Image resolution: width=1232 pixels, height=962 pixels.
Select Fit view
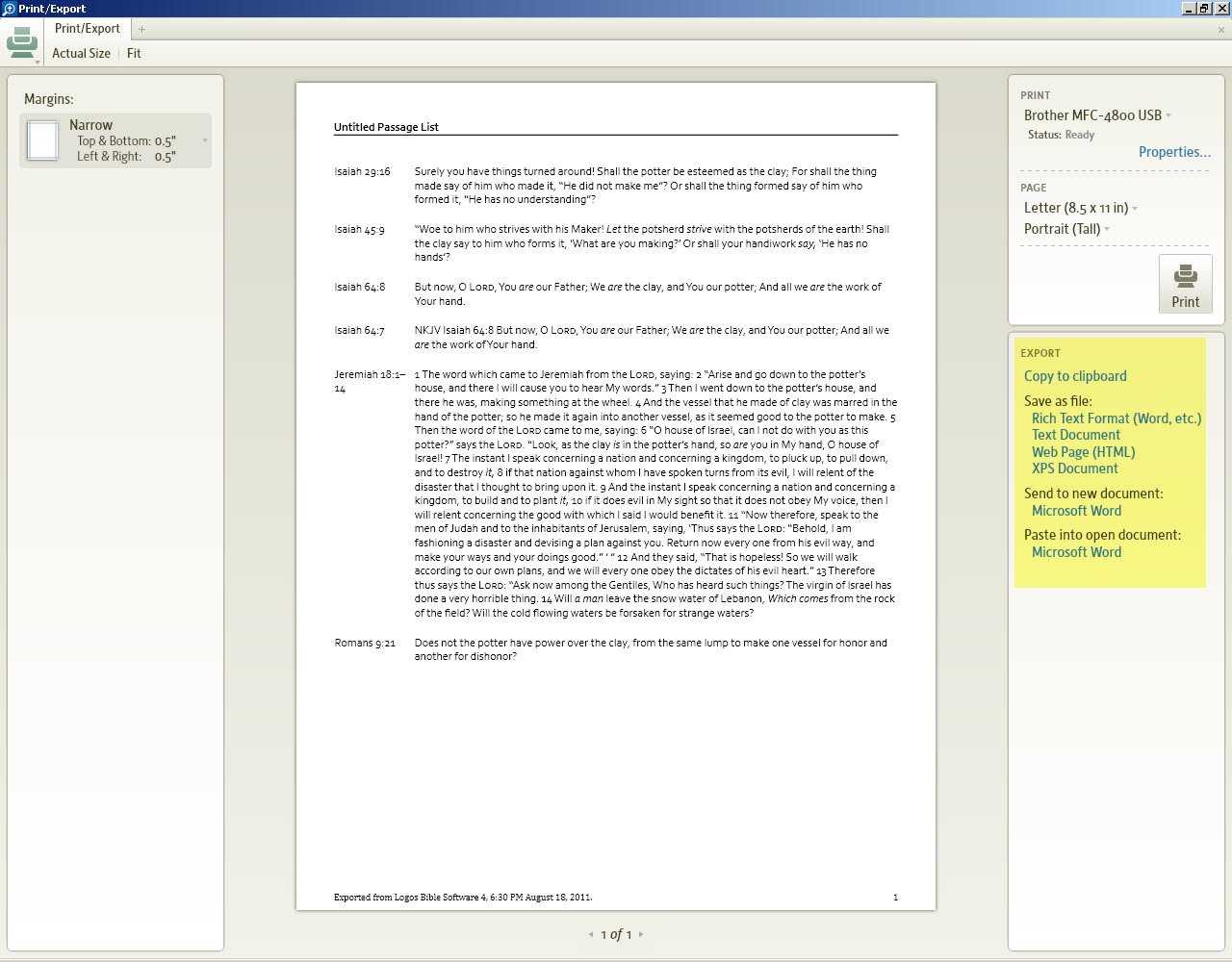134,54
